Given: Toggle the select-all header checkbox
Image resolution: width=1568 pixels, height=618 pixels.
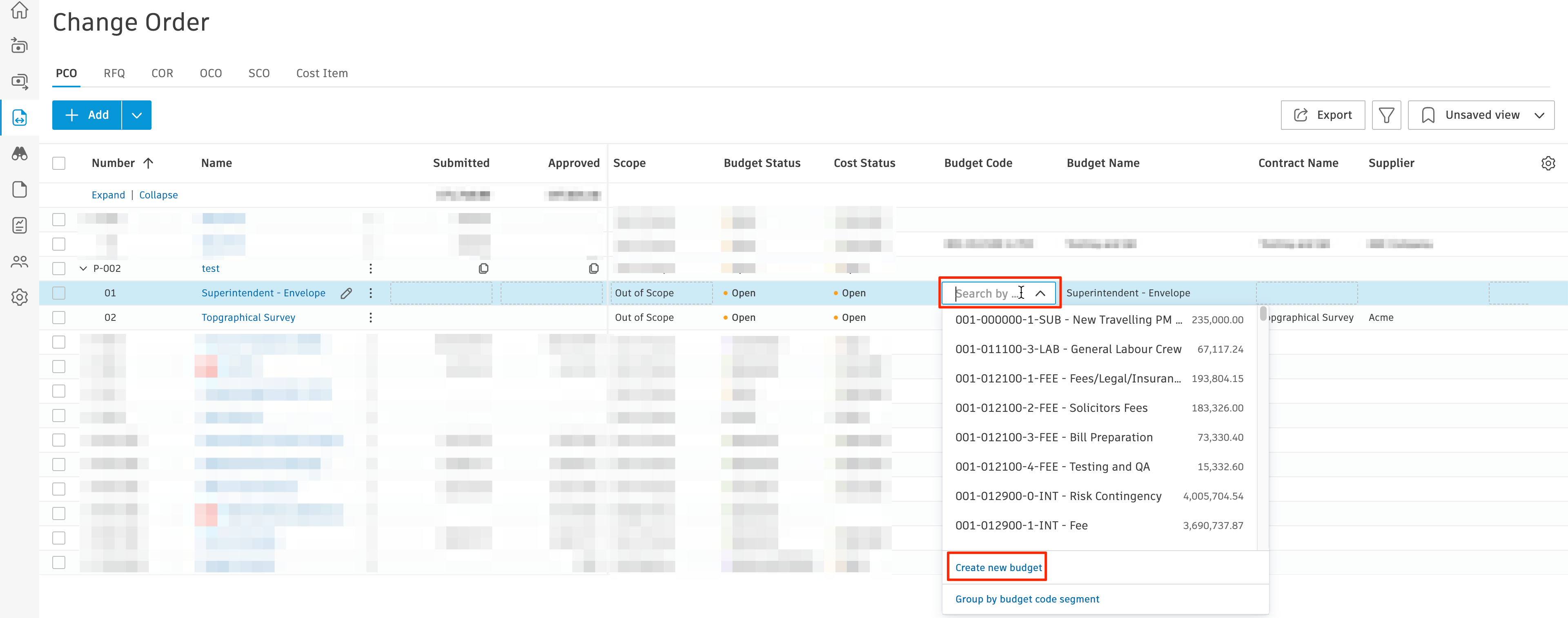Looking at the screenshot, I should (x=59, y=163).
